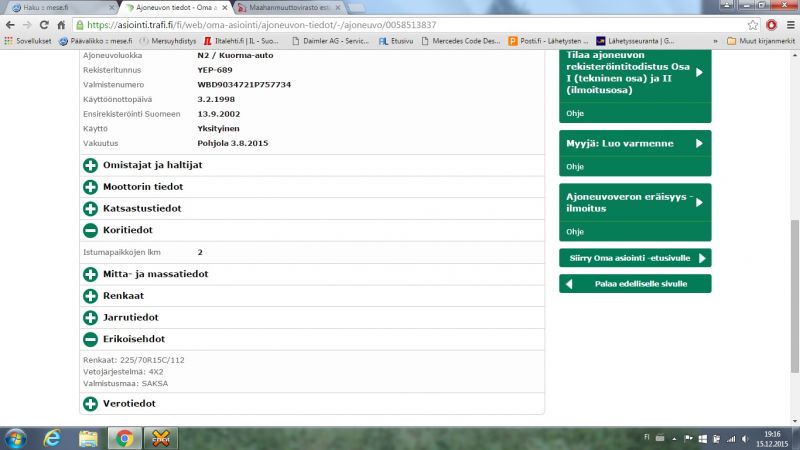Open the Mercedes Code Des... bookmark
The image size is (800, 450).
click(461, 41)
